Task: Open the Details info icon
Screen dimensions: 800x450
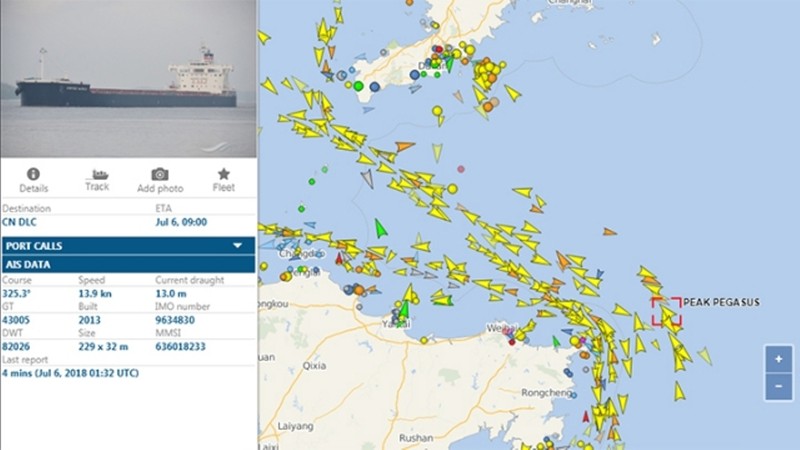Action: coord(33,174)
